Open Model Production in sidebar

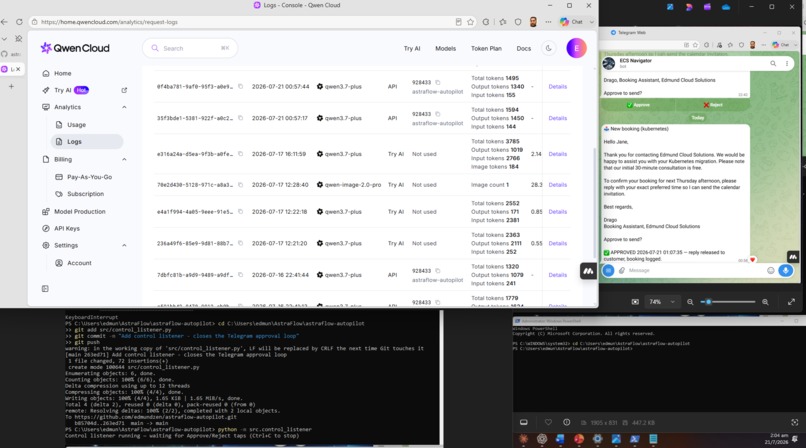[80, 211]
